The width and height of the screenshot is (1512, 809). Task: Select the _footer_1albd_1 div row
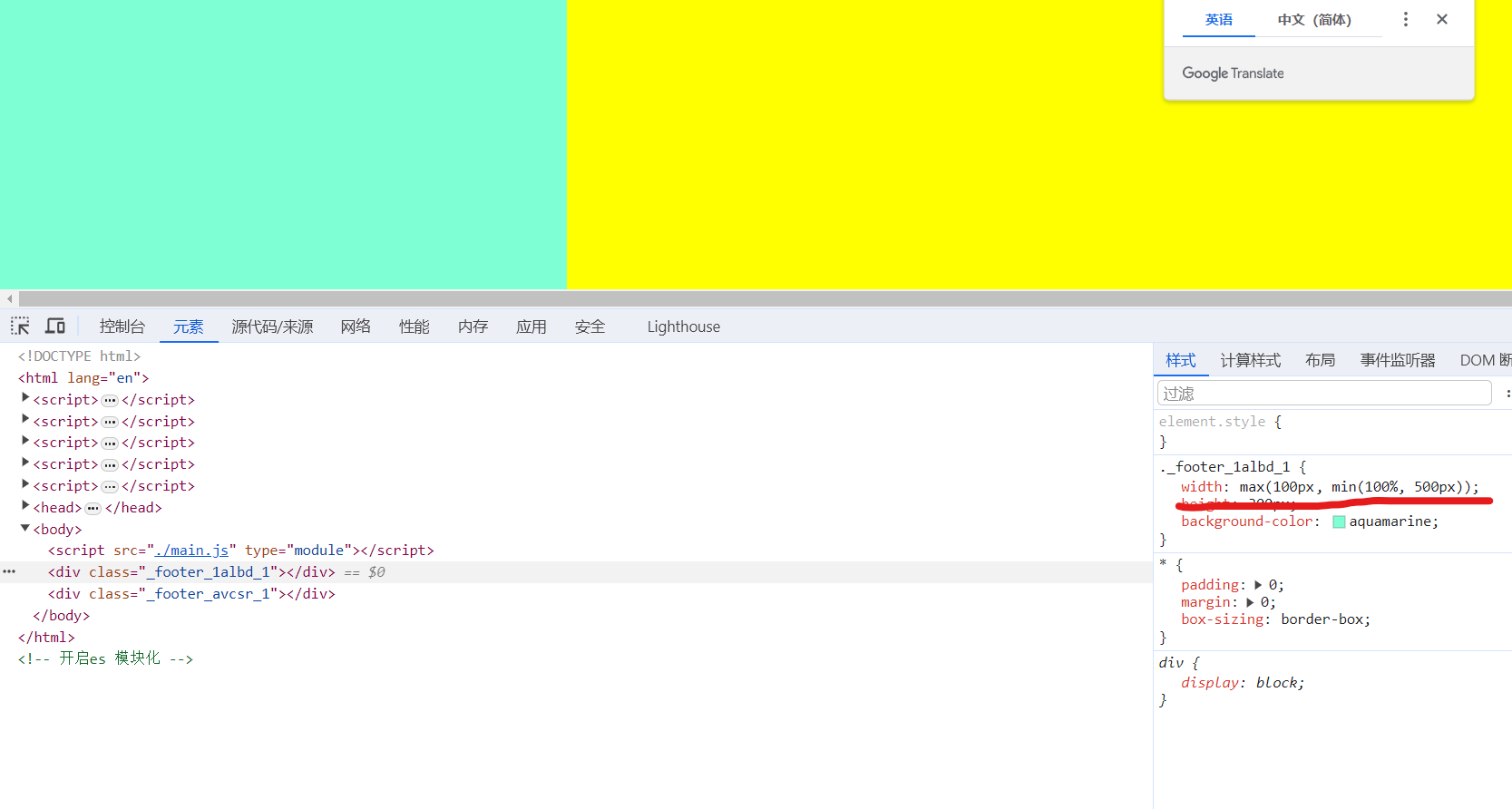pos(576,572)
